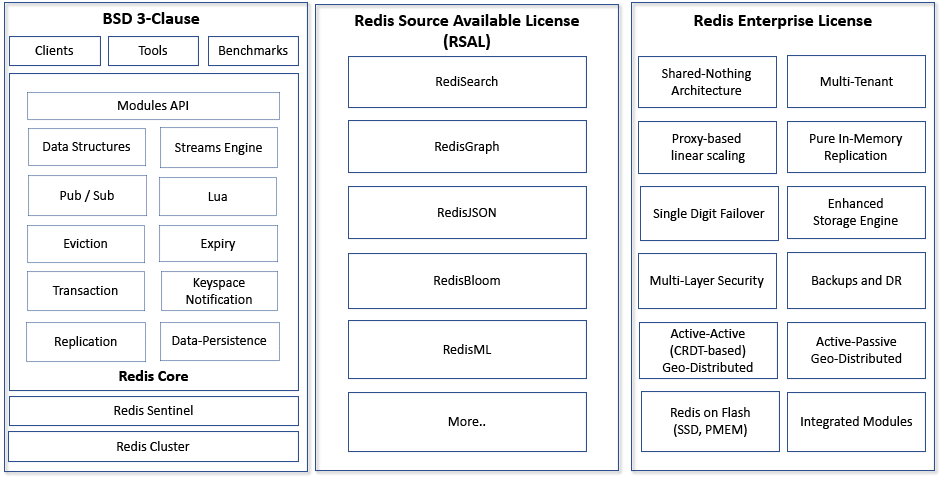Select the RediSearch box

pyautogui.click(x=467, y=82)
